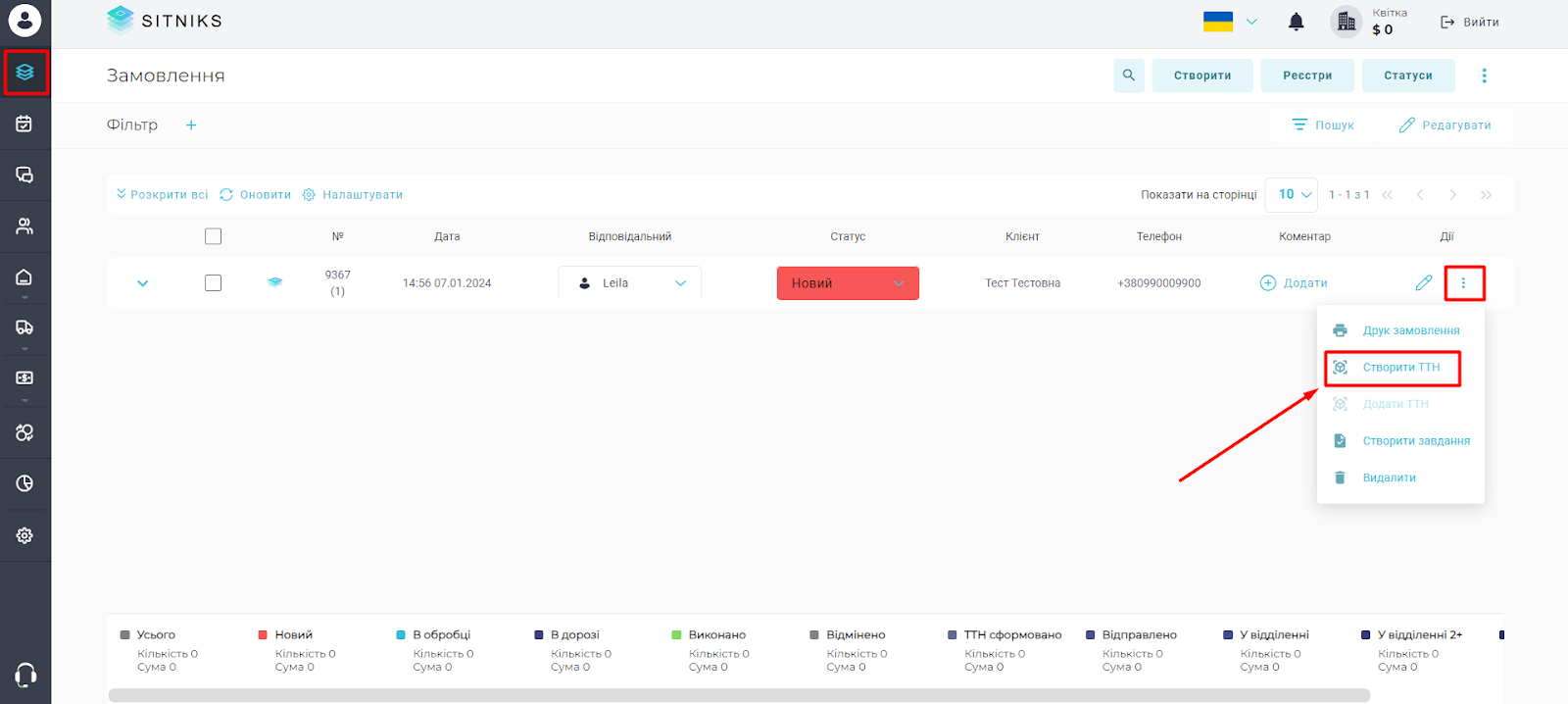Click the Усього totals summary
The width and height of the screenshot is (1568, 704).
point(158,650)
